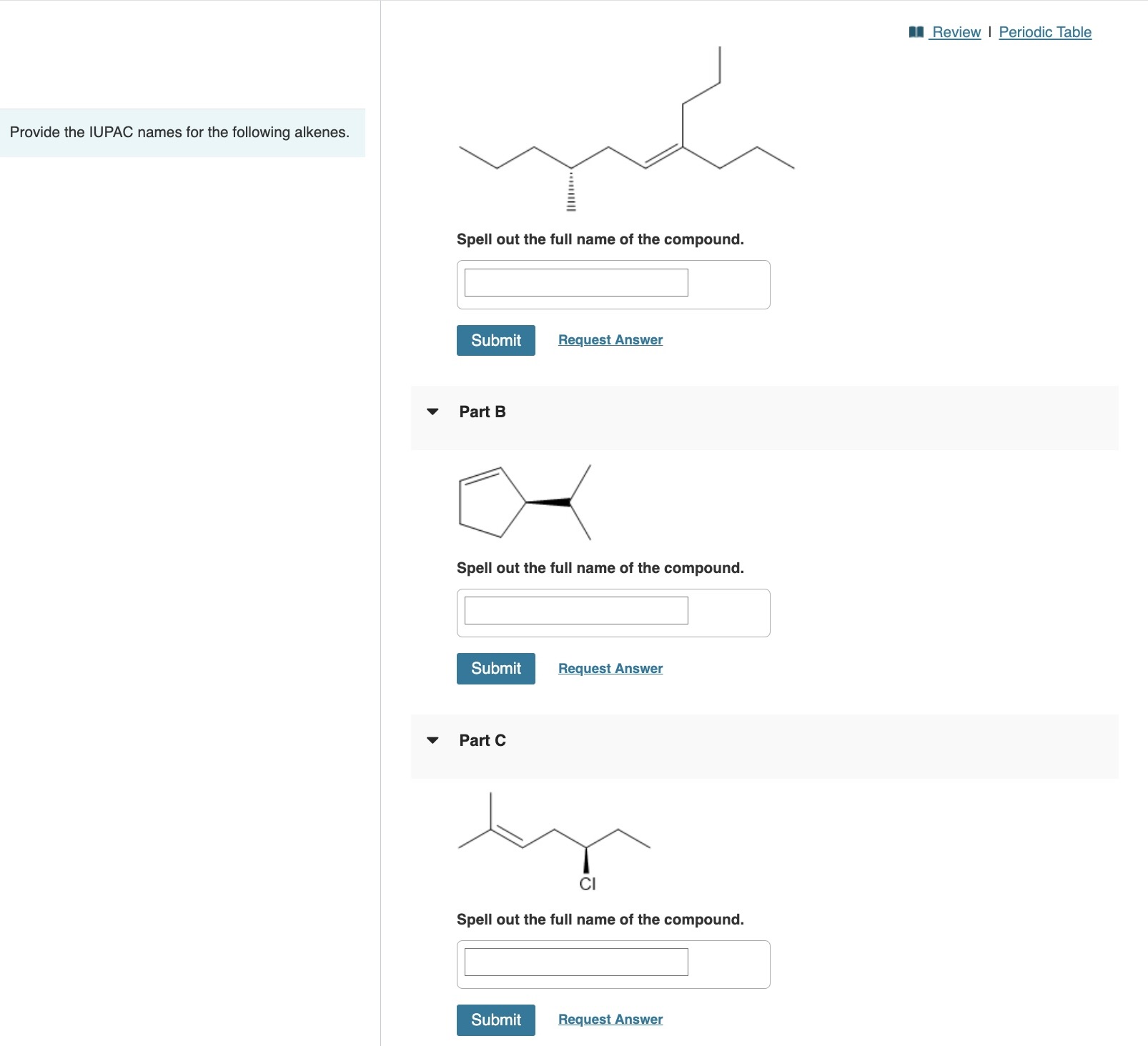This screenshot has width=1148, height=1046.
Task: Click the prompt about IUPAC names for alkenes
Action: [x=179, y=131]
